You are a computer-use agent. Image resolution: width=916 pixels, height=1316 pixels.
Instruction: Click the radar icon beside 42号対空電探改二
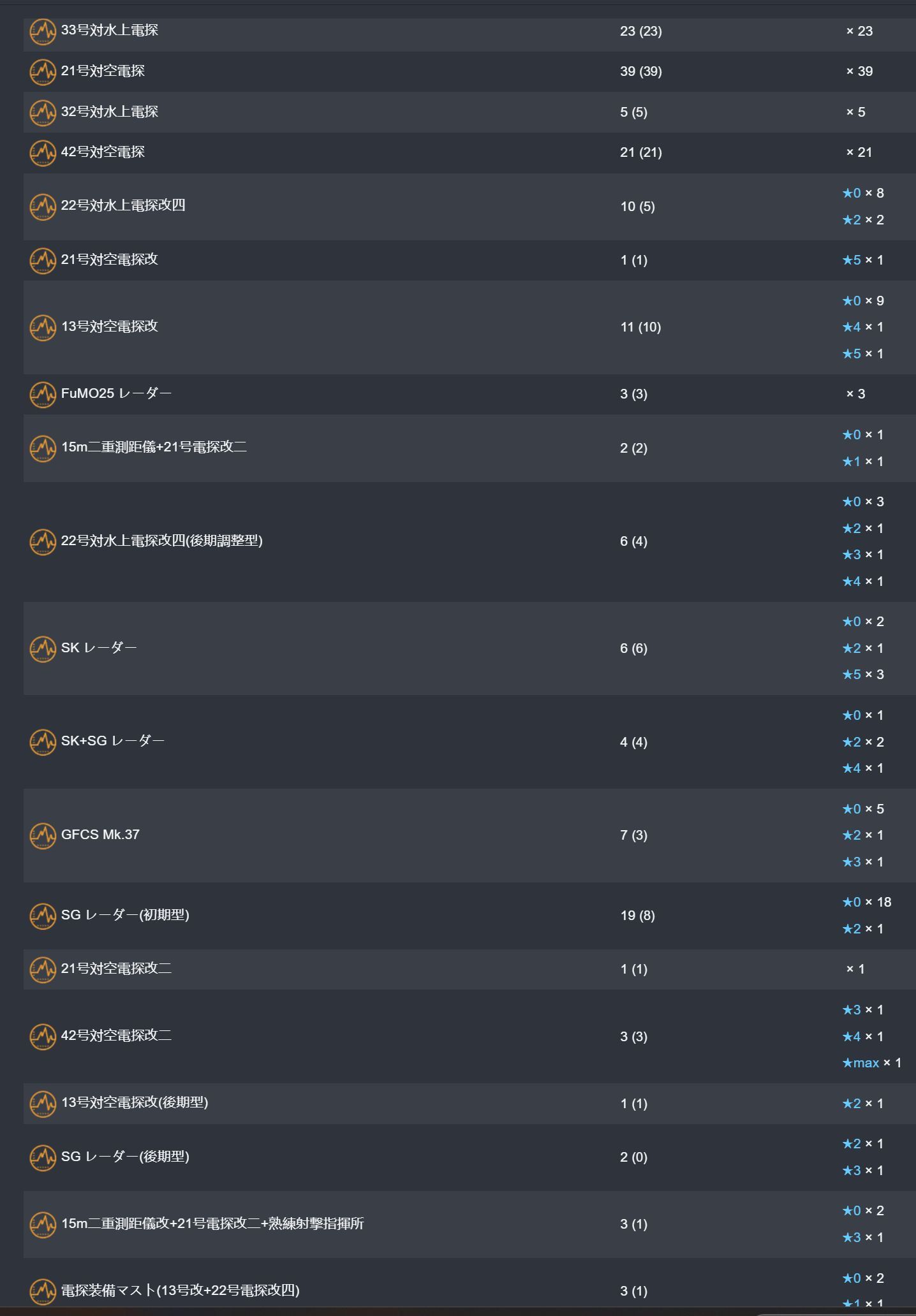pos(43,1037)
